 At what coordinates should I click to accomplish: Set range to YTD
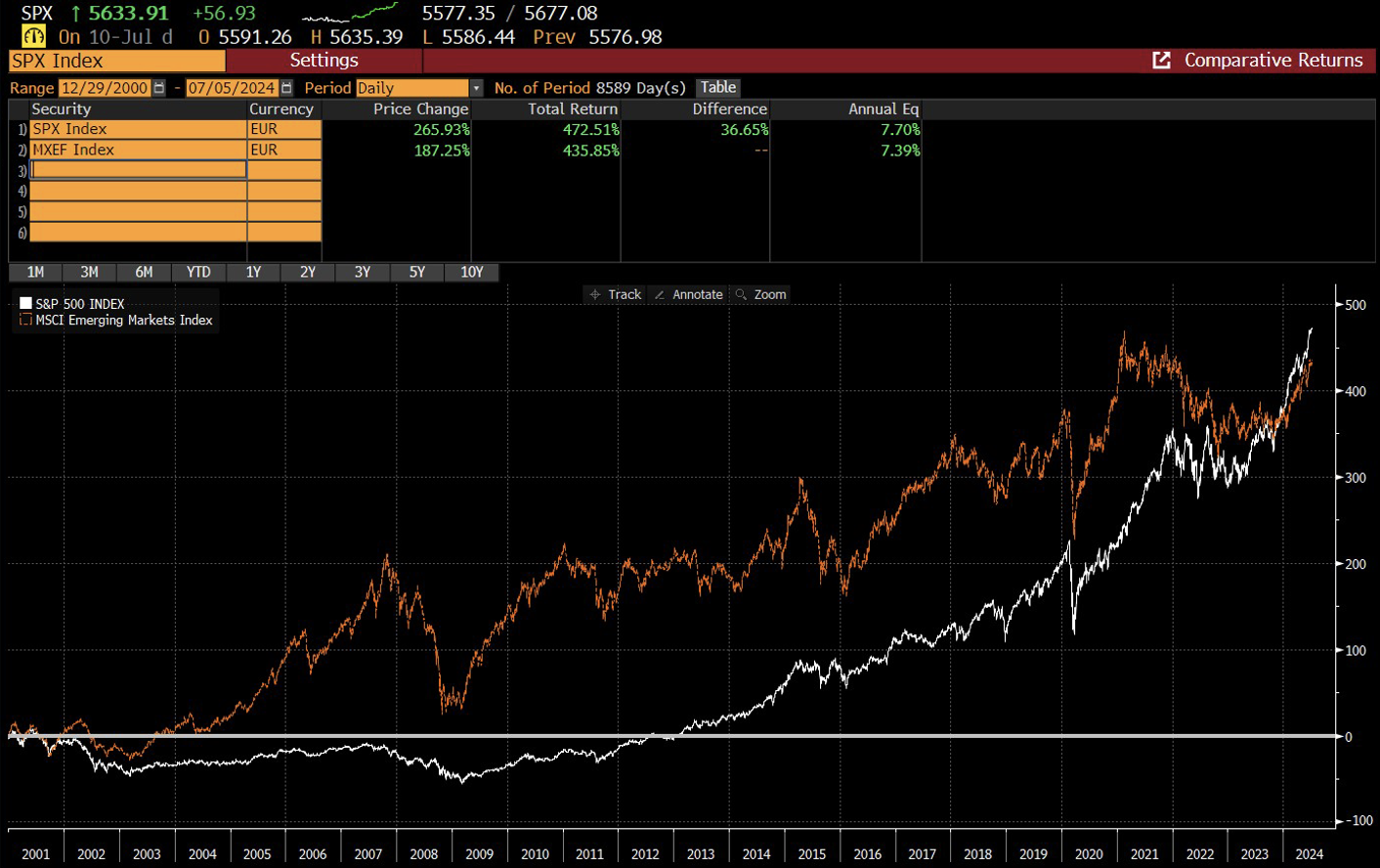[198, 272]
